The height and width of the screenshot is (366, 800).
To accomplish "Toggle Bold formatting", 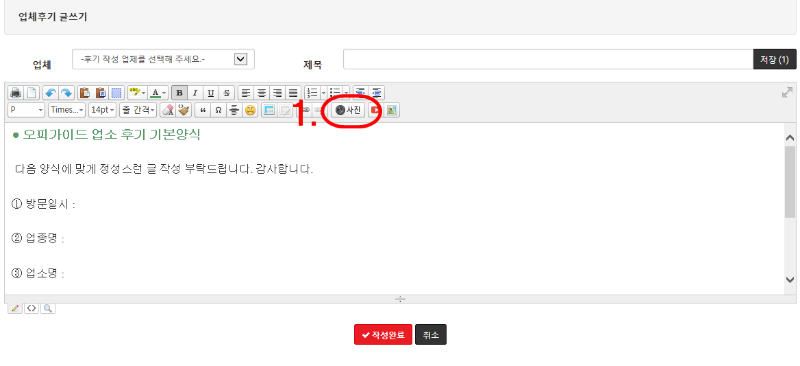I will click(x=179, y=93).
